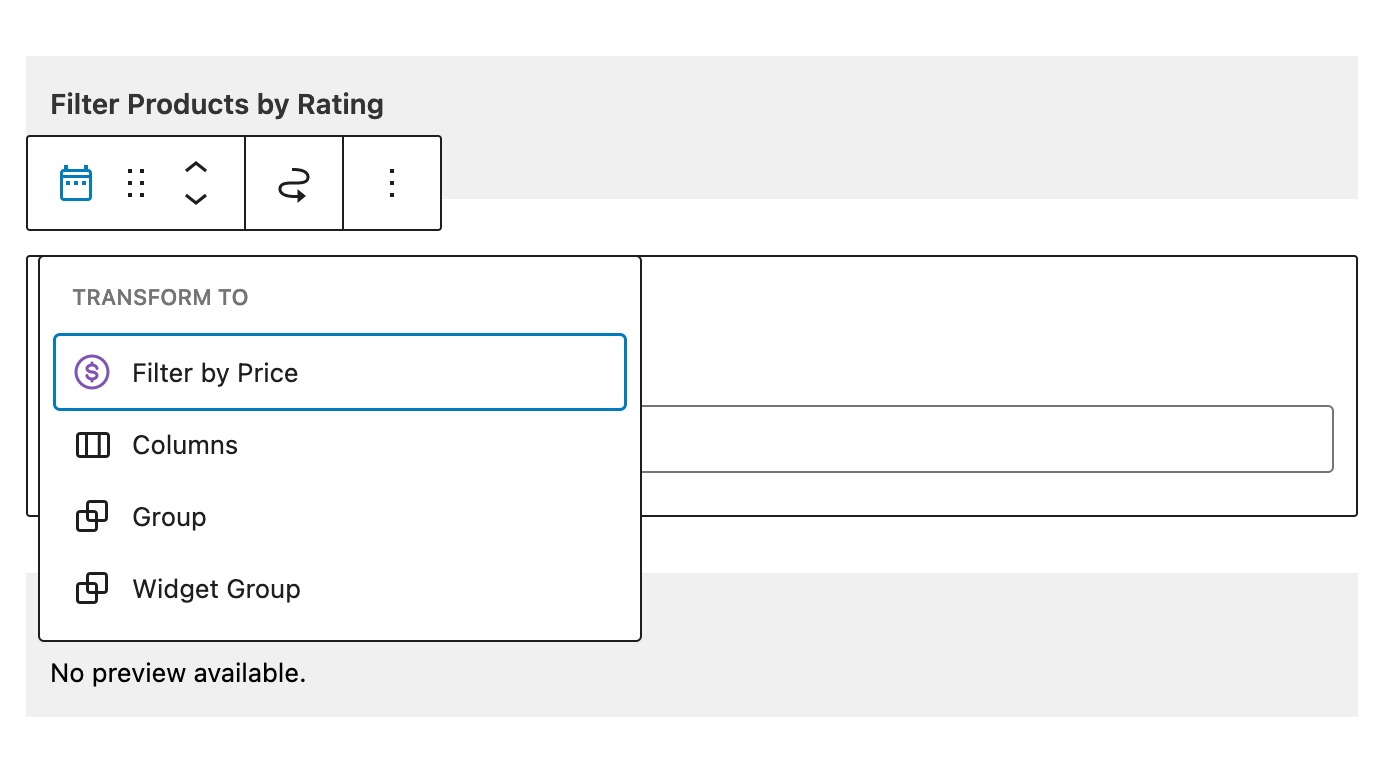Click the move block up arrow
This screenshot has height=760, width=1382.
(x=196, y=168)
